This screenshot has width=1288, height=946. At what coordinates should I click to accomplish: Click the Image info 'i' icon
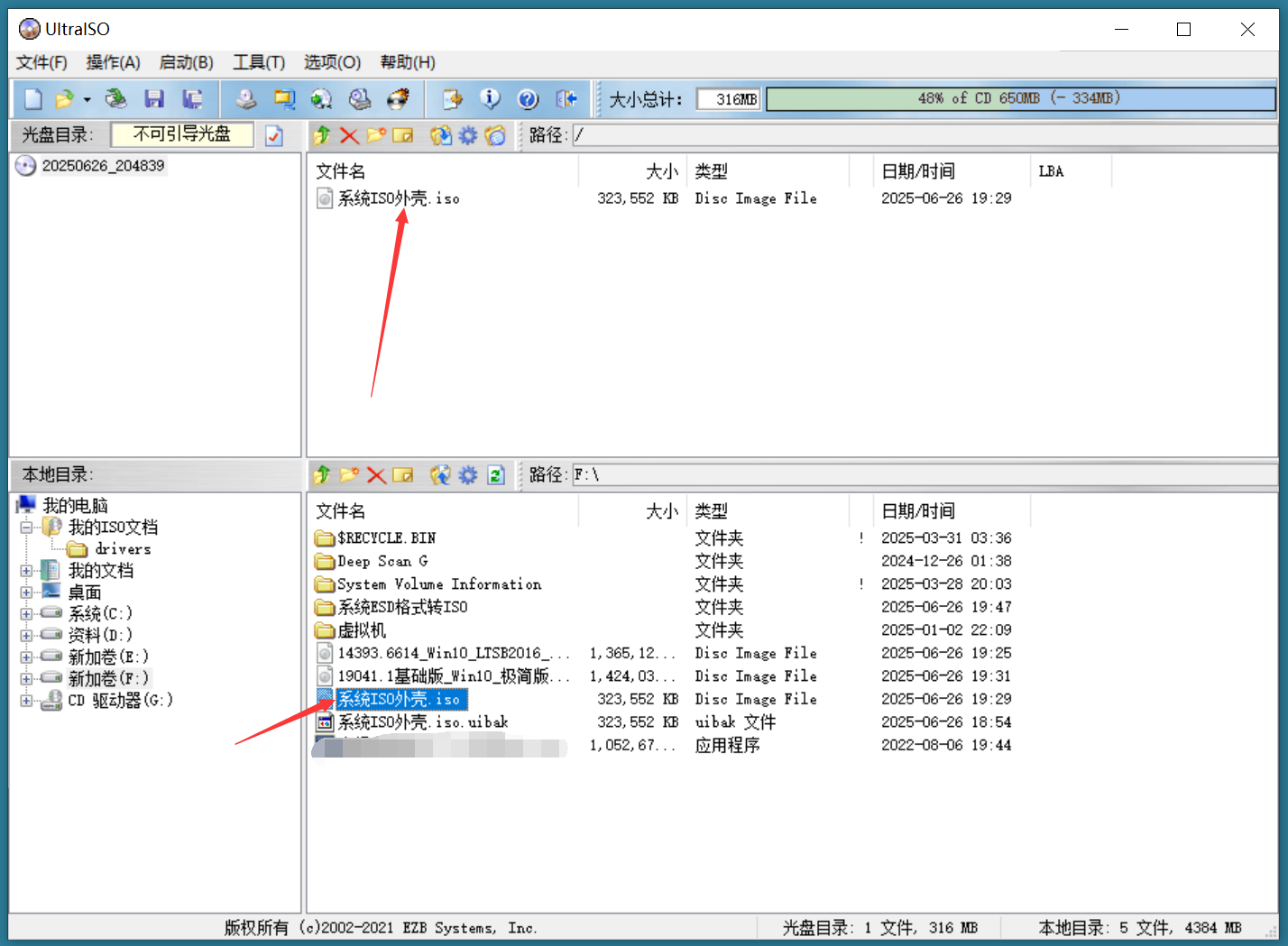click(x=490, y=99)
